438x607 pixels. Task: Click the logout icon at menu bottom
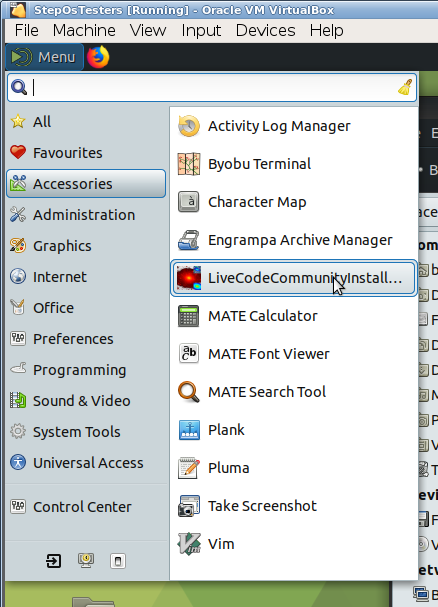[53, 561]
